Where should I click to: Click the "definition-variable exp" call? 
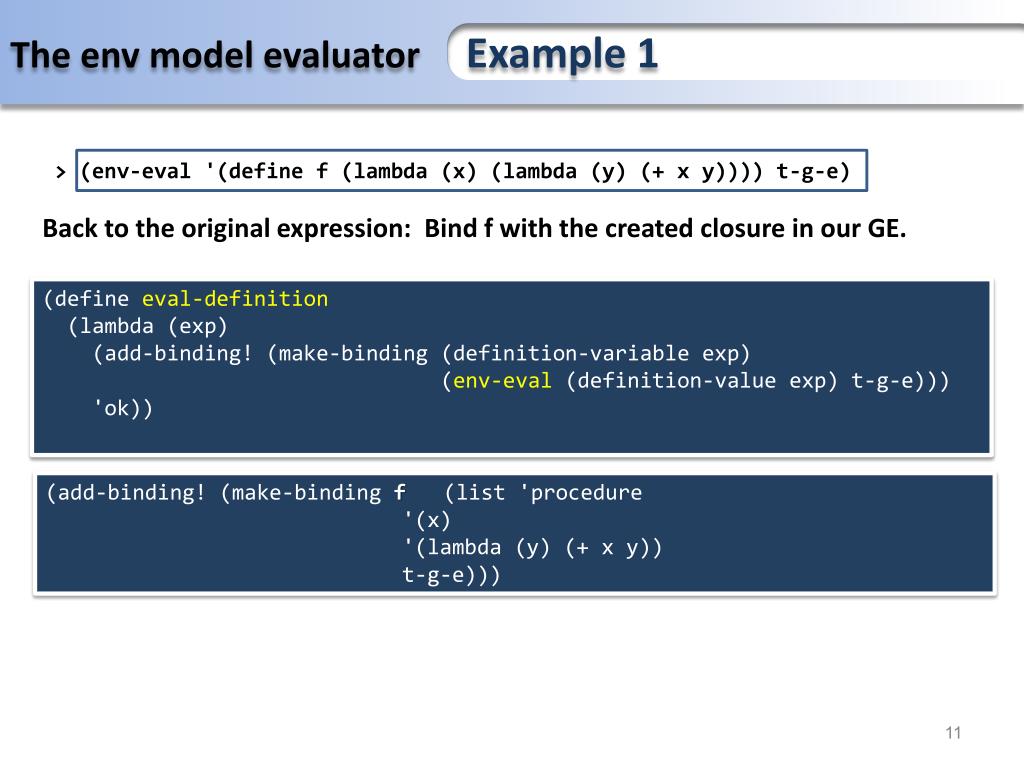pos(595,353)
